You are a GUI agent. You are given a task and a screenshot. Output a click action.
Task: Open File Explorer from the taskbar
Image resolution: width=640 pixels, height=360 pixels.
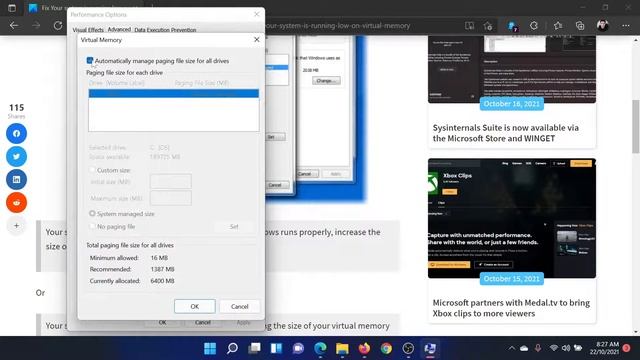[342, 348]
